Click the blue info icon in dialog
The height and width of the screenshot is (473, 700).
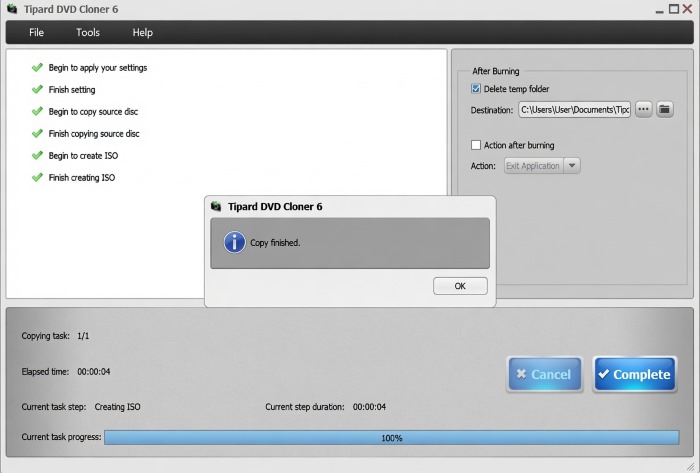(x=234, y=242)
